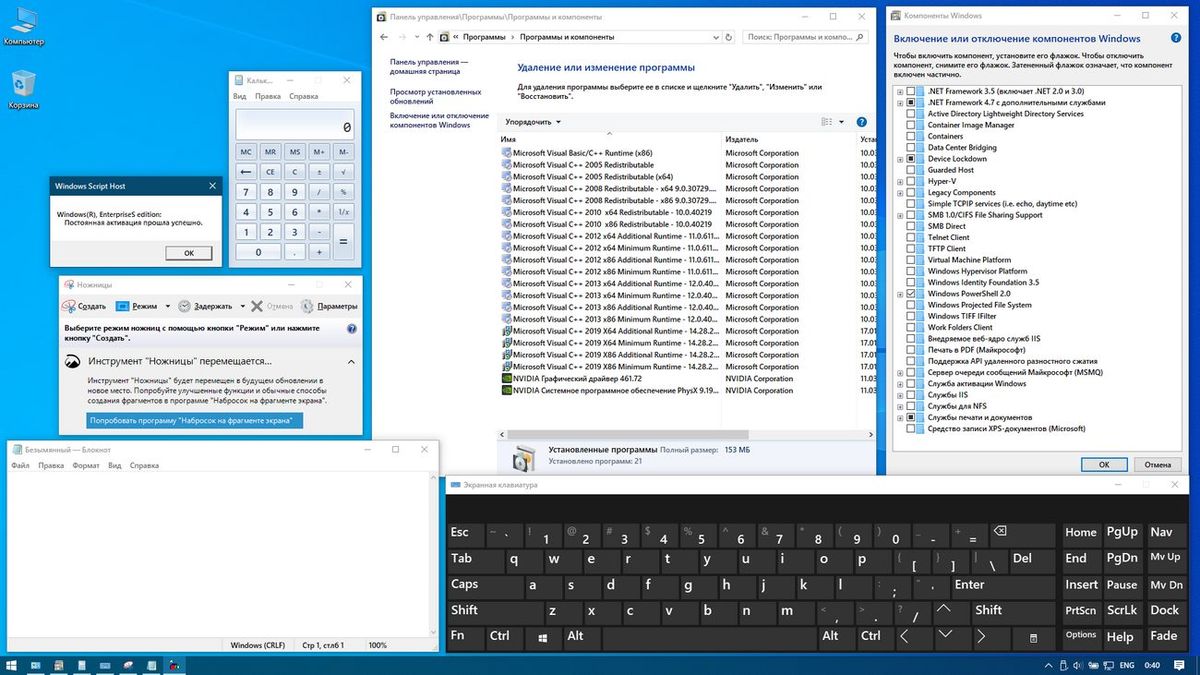
Task: Open Правка menu in Calculator
Action: (x=268, y=97)
